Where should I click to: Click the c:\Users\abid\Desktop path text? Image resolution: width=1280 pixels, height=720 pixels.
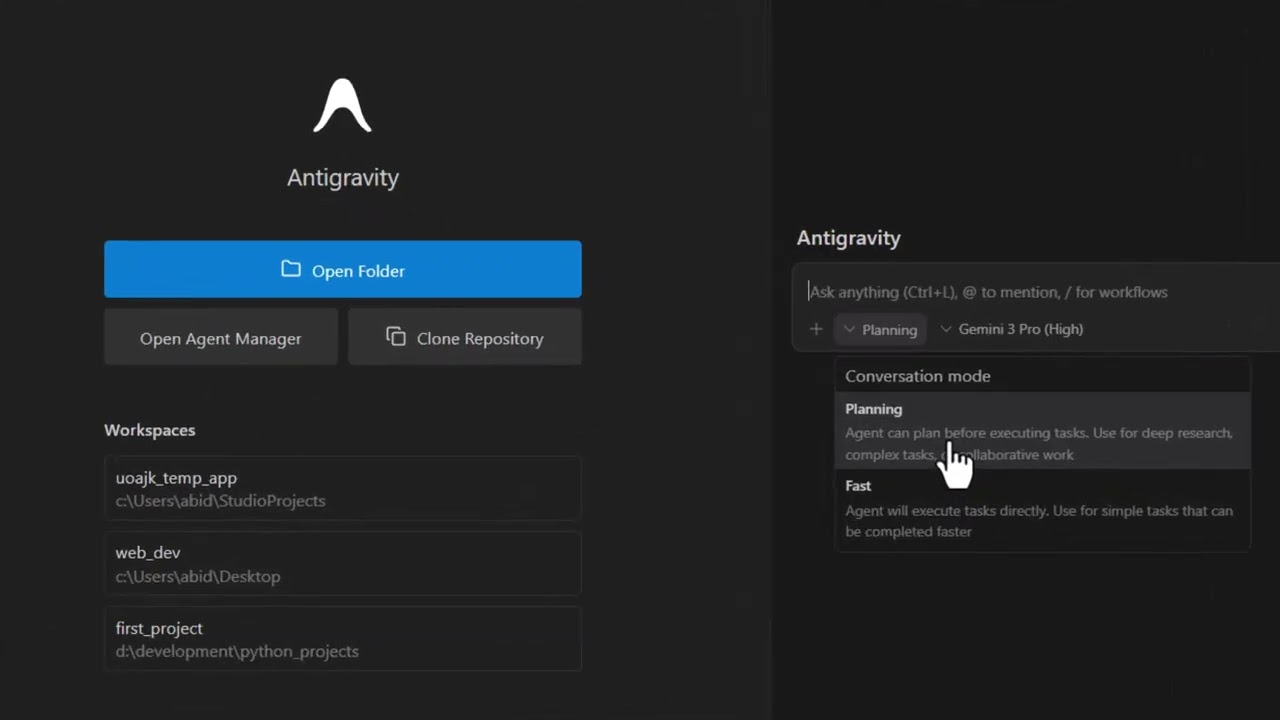pyautogui.click(x=198, y=576)
